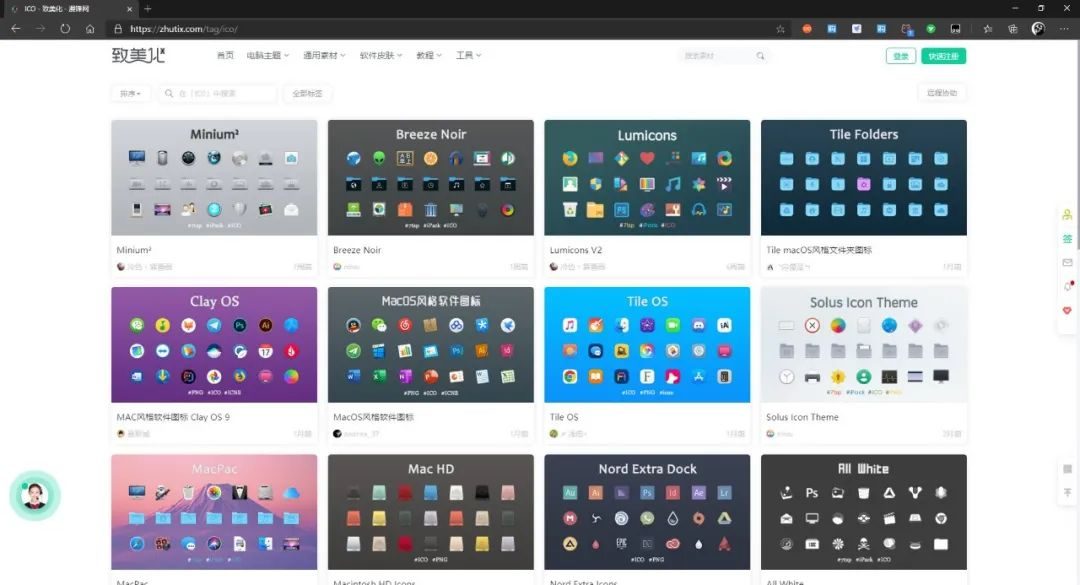Open the 排序 sort dropdown

tap(130, 93)
